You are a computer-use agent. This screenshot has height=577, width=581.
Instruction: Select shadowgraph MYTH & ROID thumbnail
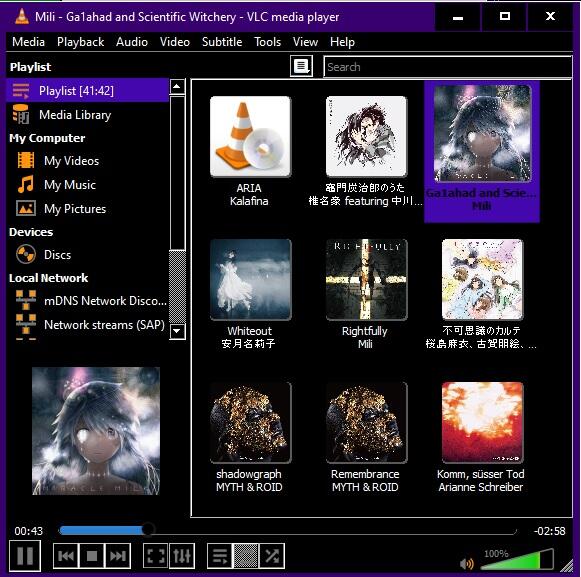click(x=250, y=422)
